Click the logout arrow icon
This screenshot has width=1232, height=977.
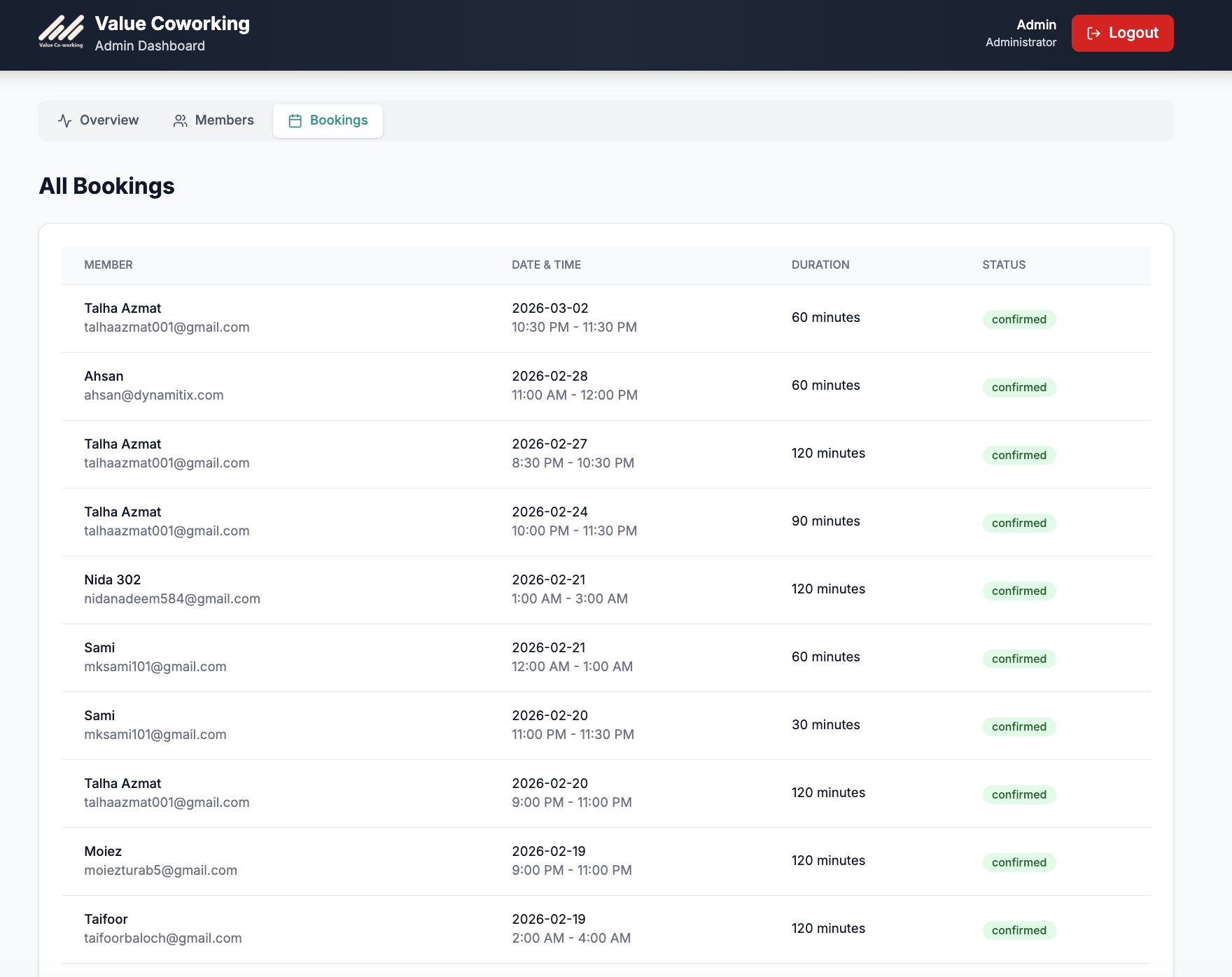1093,33
